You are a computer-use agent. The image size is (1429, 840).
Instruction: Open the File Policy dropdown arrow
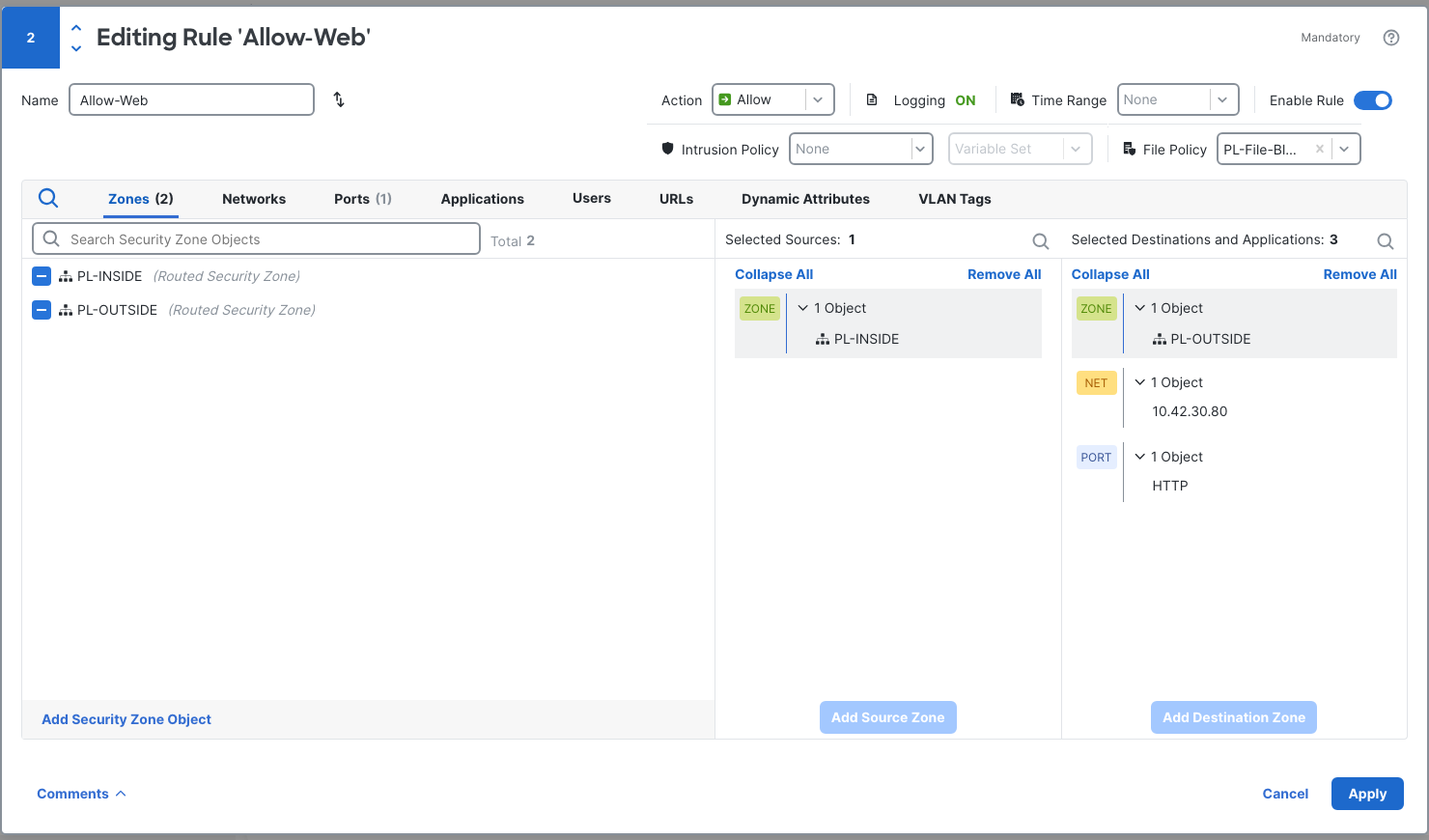point(1344,149)
